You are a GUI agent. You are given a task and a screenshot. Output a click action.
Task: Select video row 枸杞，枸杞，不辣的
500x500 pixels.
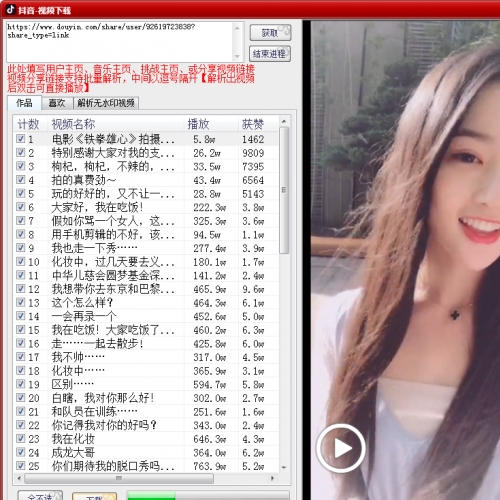(146, 166)
